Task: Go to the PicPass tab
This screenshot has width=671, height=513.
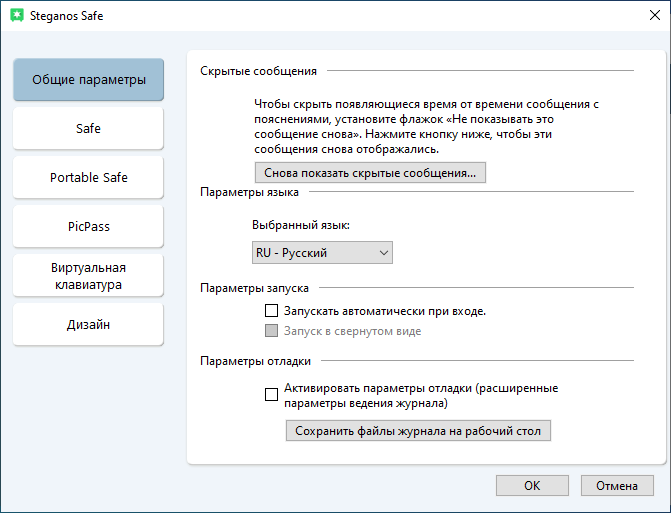Action: click(89, 227)
